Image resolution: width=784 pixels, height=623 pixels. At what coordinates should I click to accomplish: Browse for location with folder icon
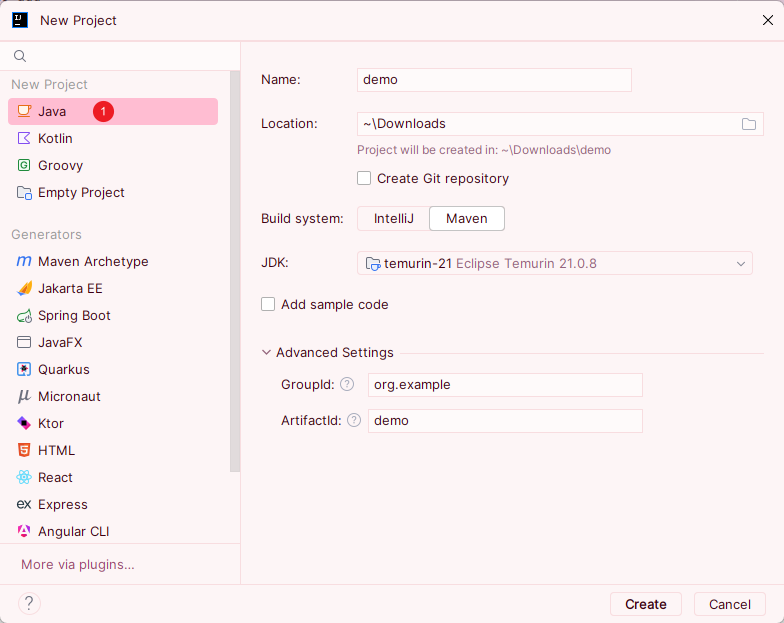748,124
